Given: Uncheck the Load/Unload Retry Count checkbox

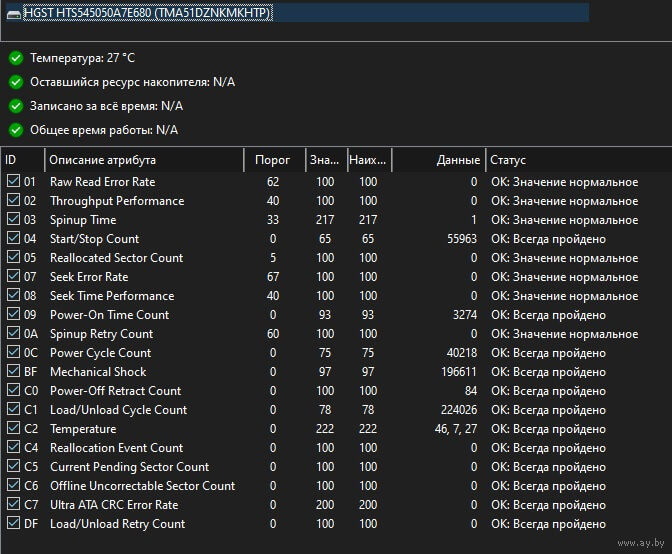Looking at the screenshot, I should pyautogui.click(x=13, y=523).
